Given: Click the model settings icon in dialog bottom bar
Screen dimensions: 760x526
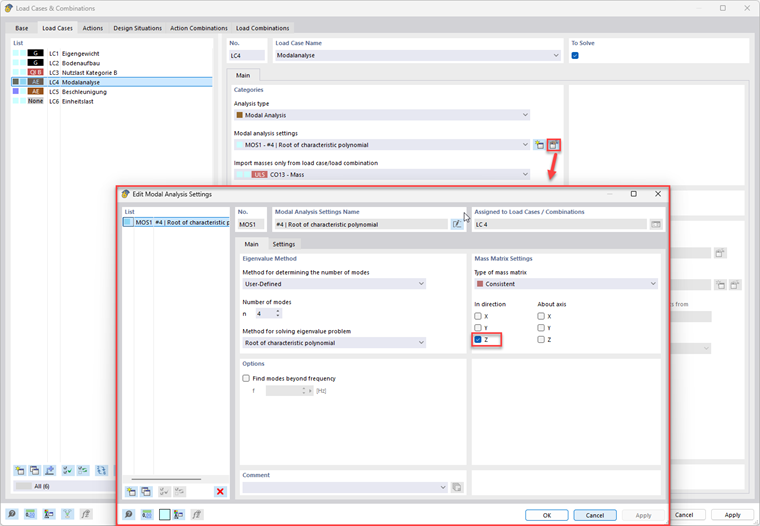Looking at the screenshot, I should (x=178, y=514).
